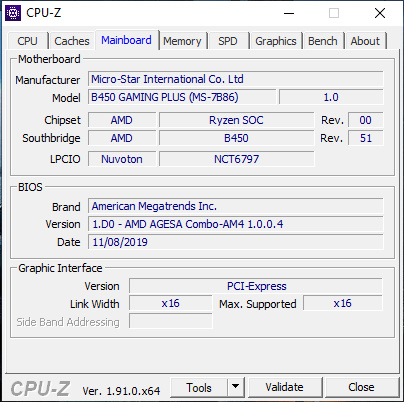Click the CPU-Z app icon in title bar

(x=13, y=13)
